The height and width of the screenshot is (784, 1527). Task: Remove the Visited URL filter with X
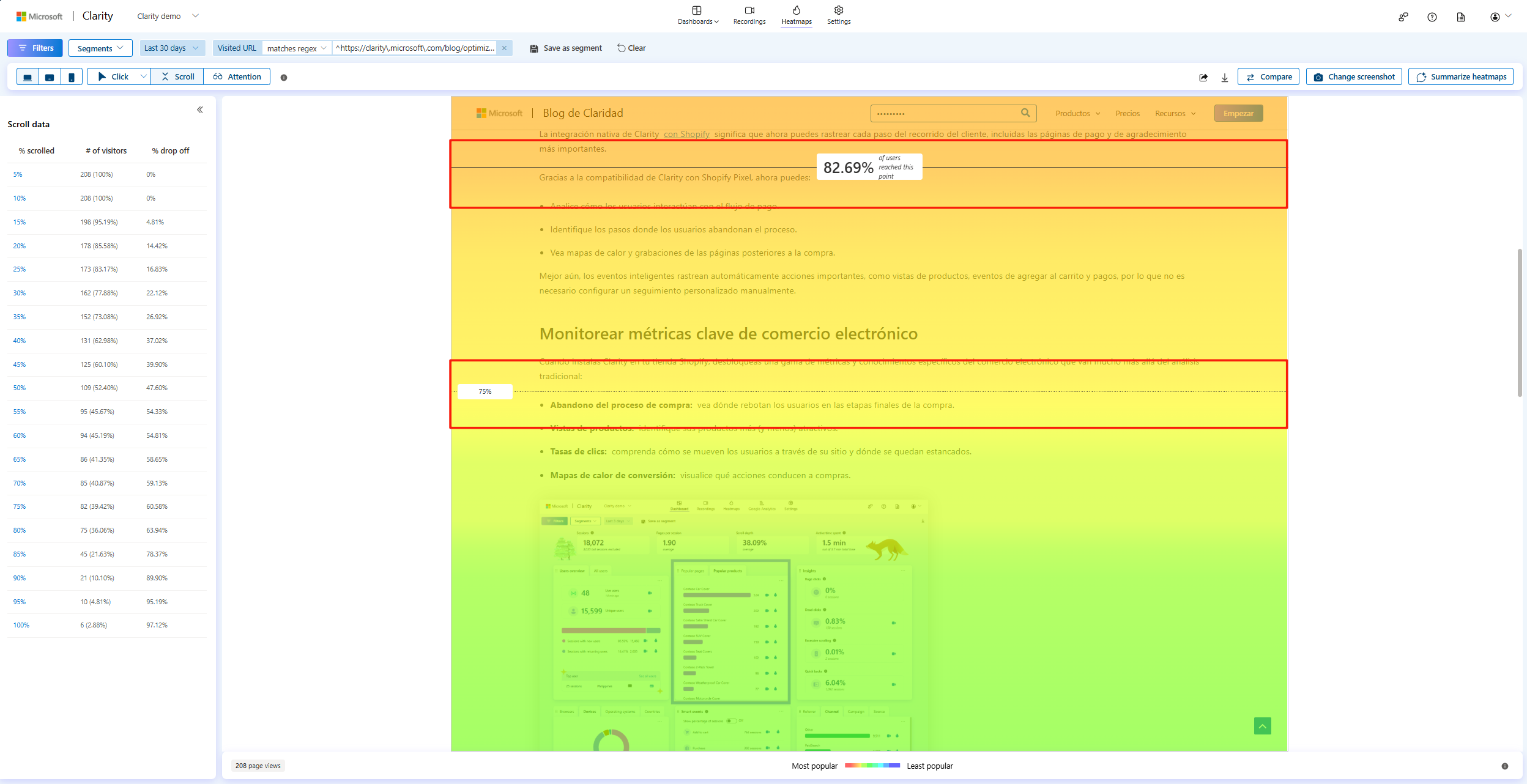[x=504, y=48]
